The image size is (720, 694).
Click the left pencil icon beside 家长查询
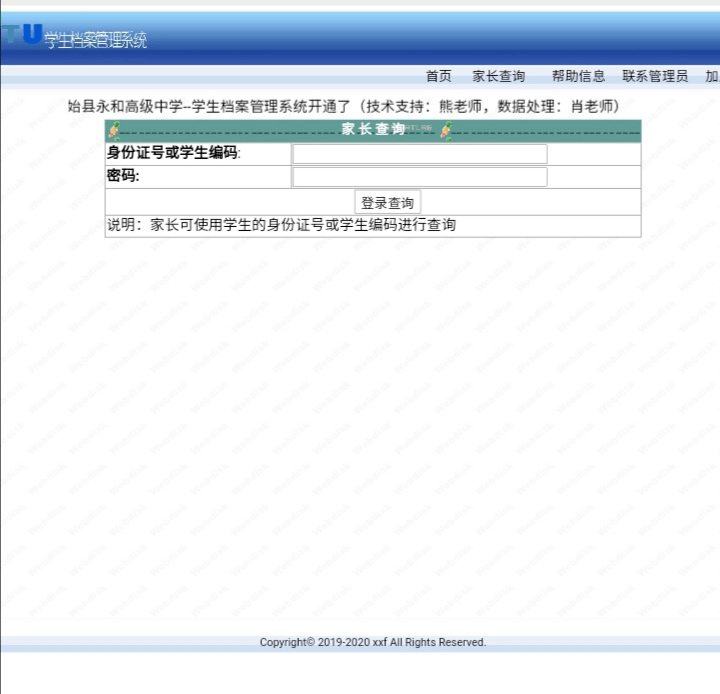coord(114,131)
